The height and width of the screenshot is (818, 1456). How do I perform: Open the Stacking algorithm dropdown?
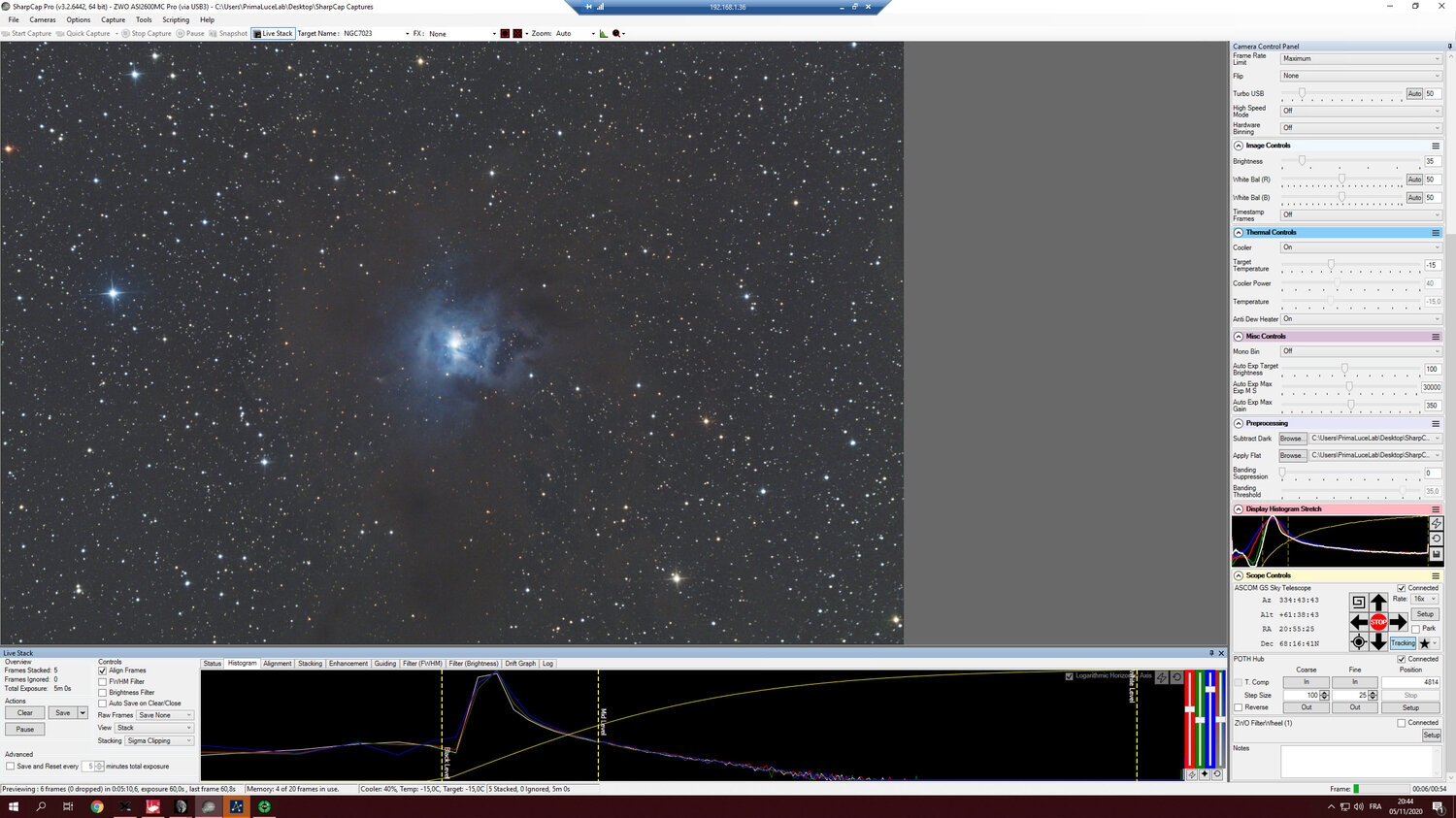(x=159, y=740)
